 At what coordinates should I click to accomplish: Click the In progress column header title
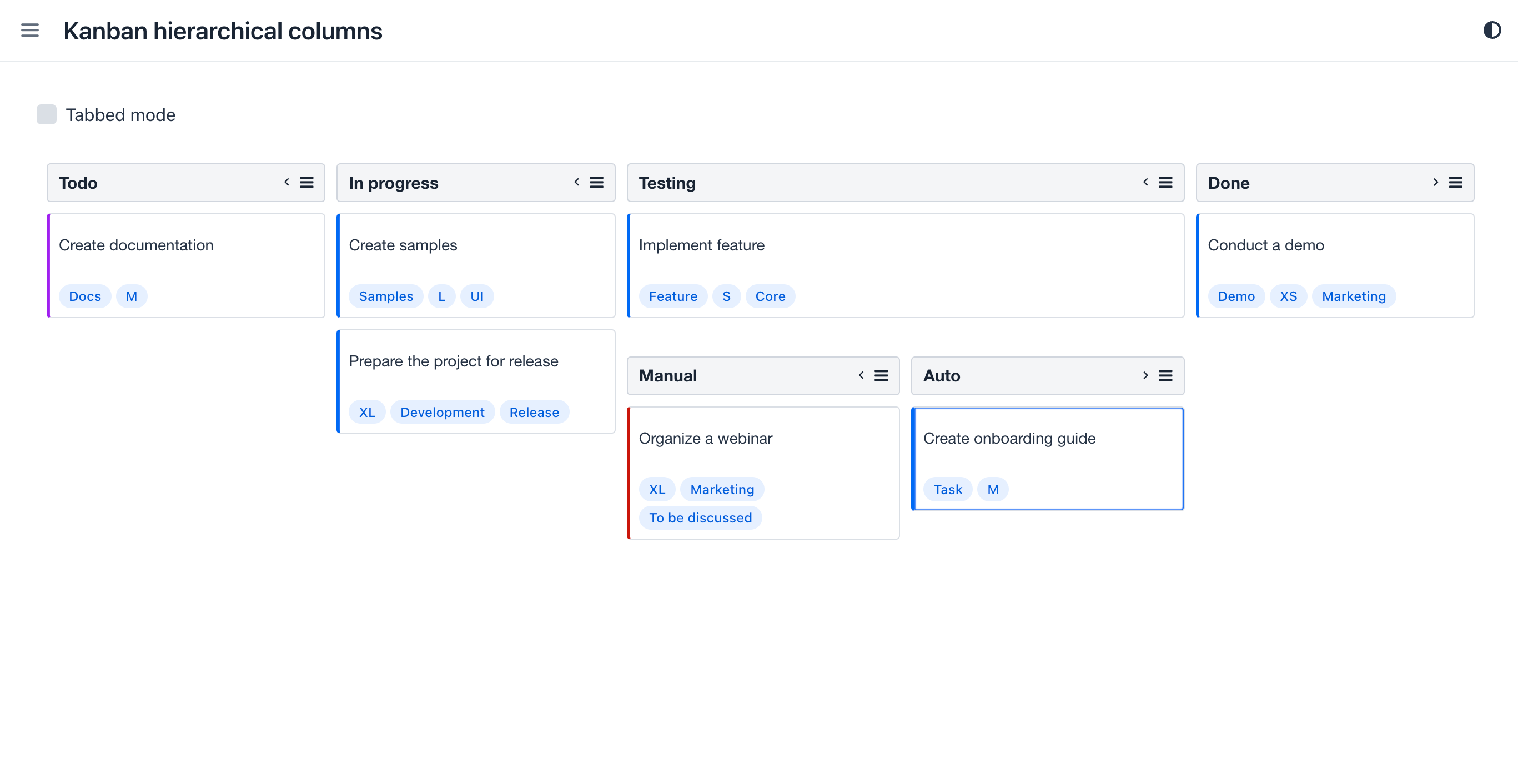393,183
